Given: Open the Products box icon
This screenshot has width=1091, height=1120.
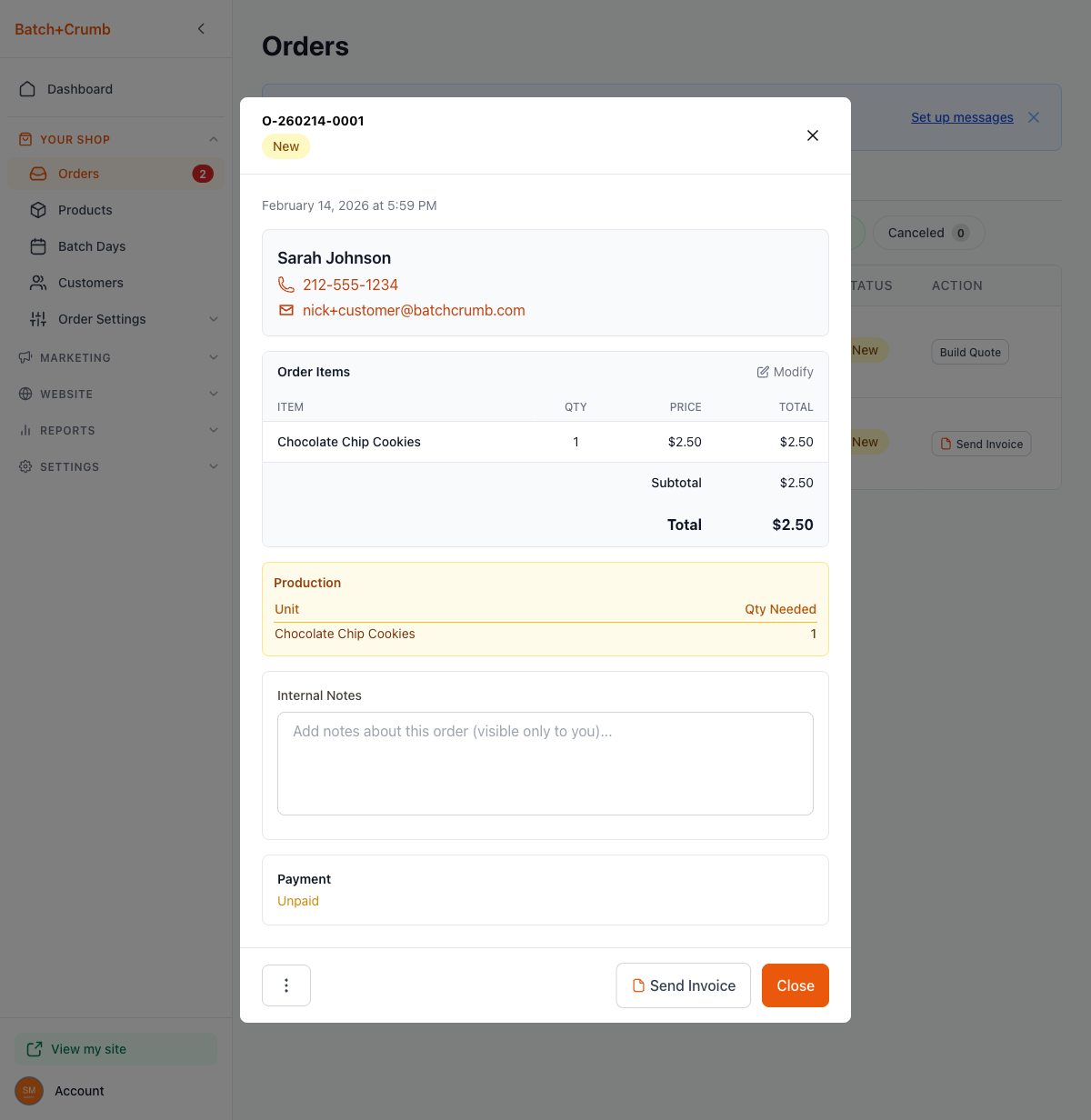Looking at the screenshot, I should click(x=38, y=210).
